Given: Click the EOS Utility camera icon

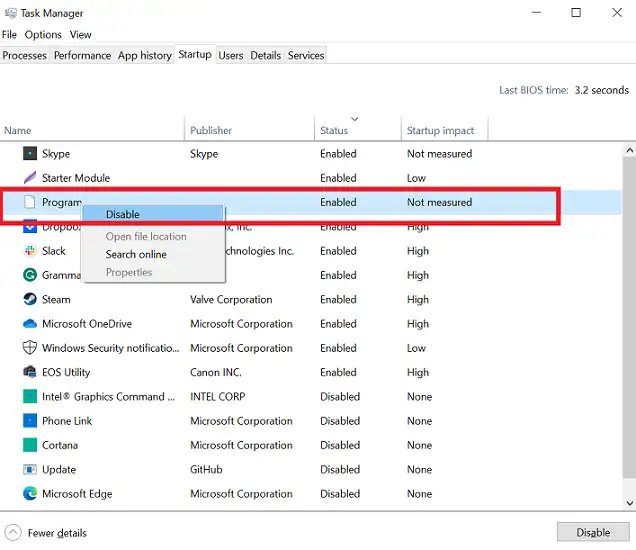Looking at the screenshot, I should click(x=30, y=372).
